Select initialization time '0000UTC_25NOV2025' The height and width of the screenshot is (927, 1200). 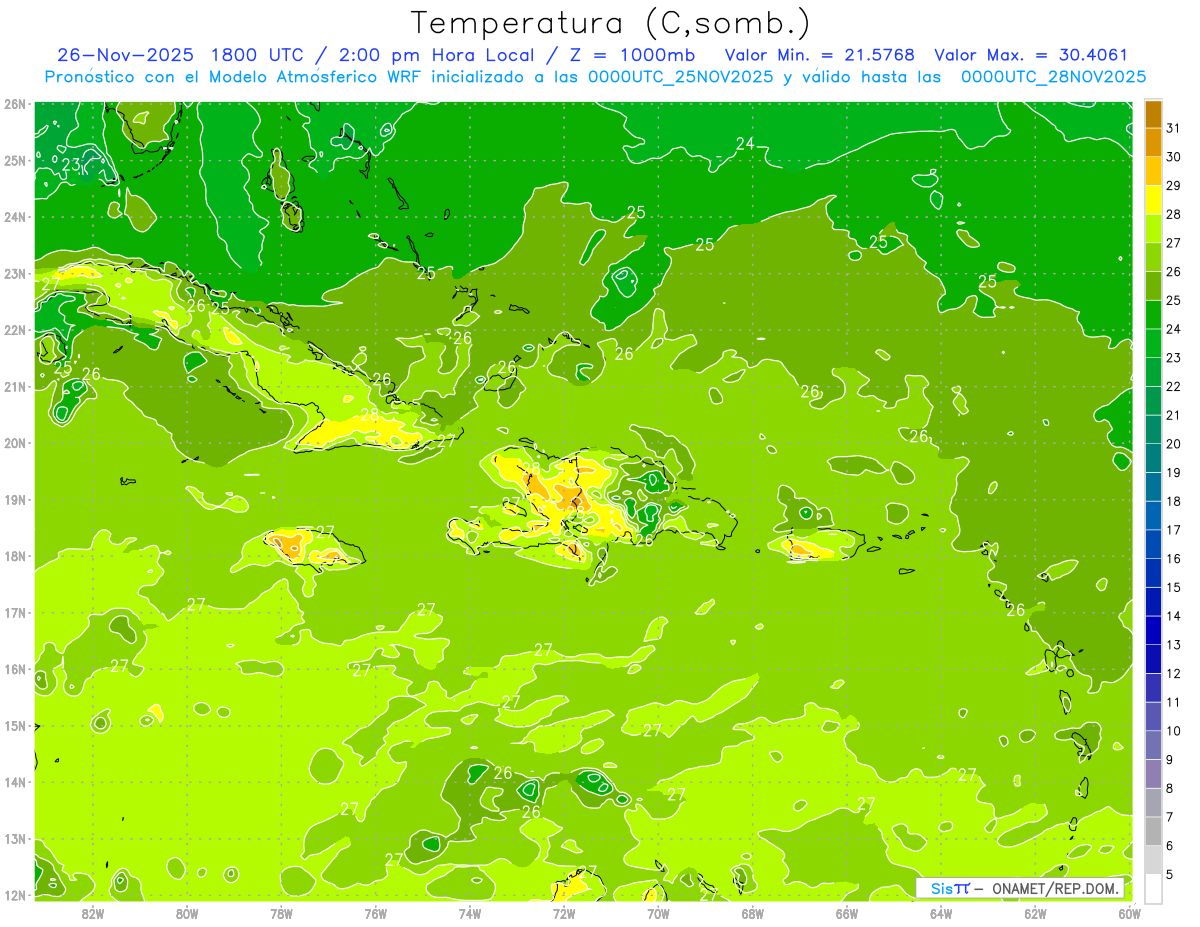point(680,77)
